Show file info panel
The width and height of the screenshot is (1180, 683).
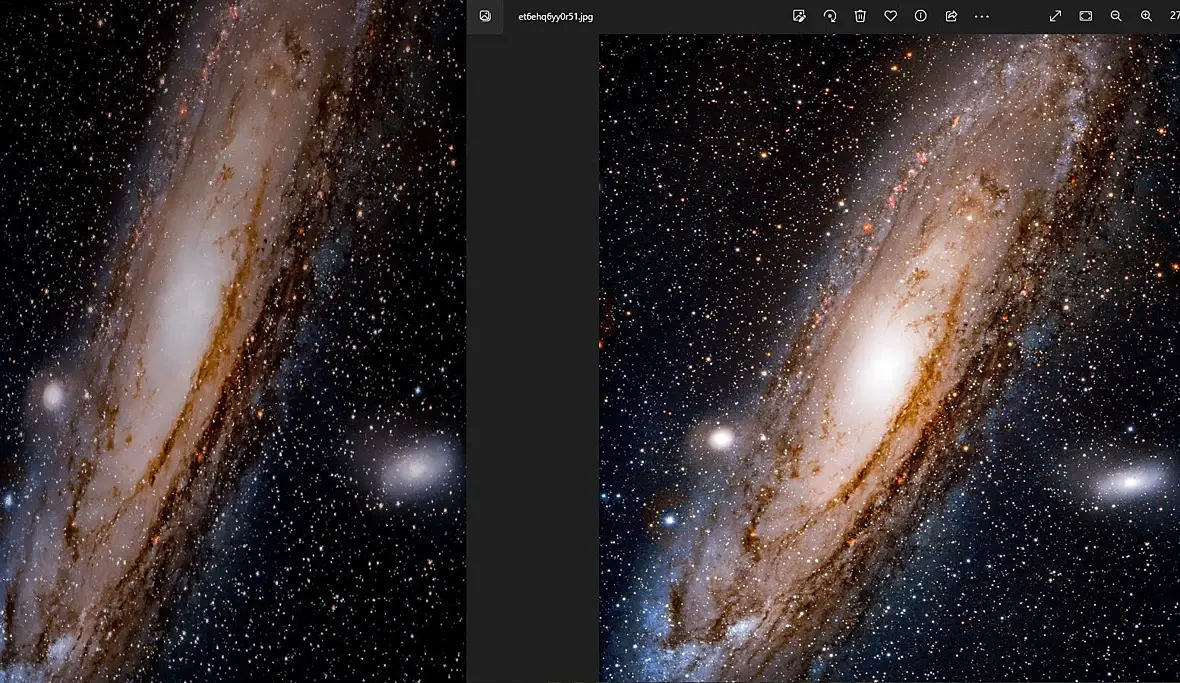920,16
